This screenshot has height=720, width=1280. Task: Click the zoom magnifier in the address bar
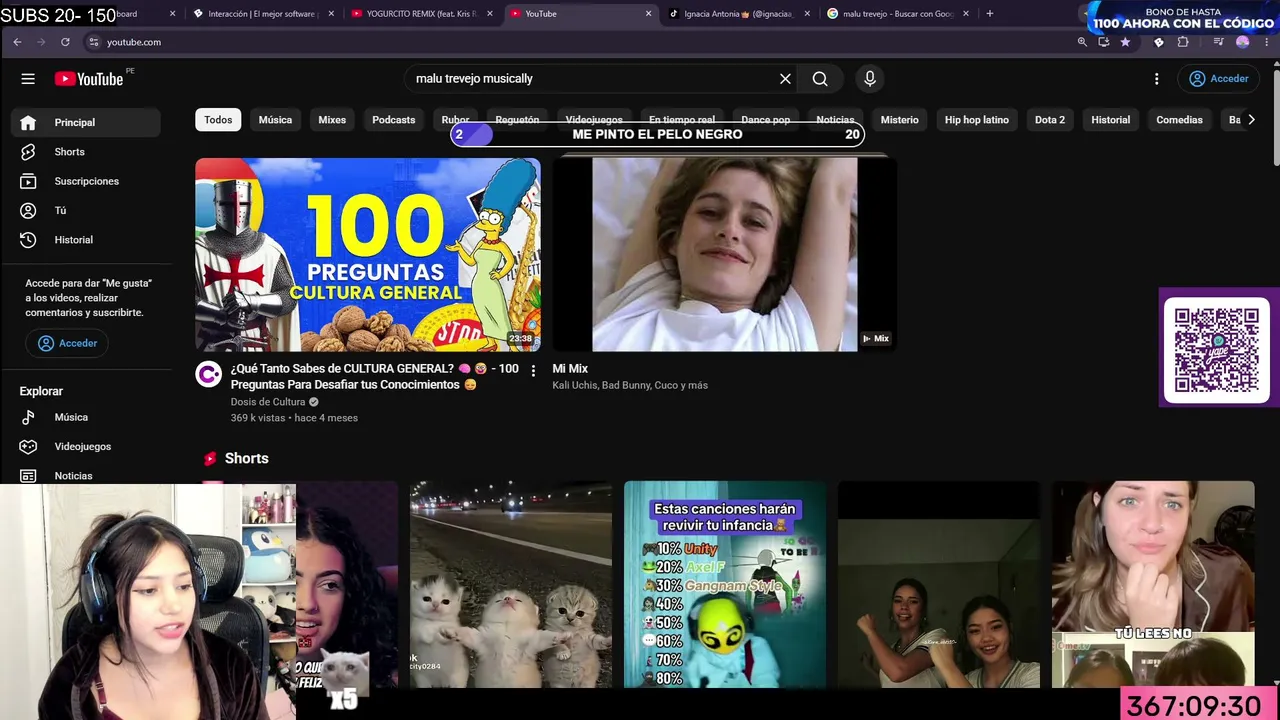tap(1082, 42)
